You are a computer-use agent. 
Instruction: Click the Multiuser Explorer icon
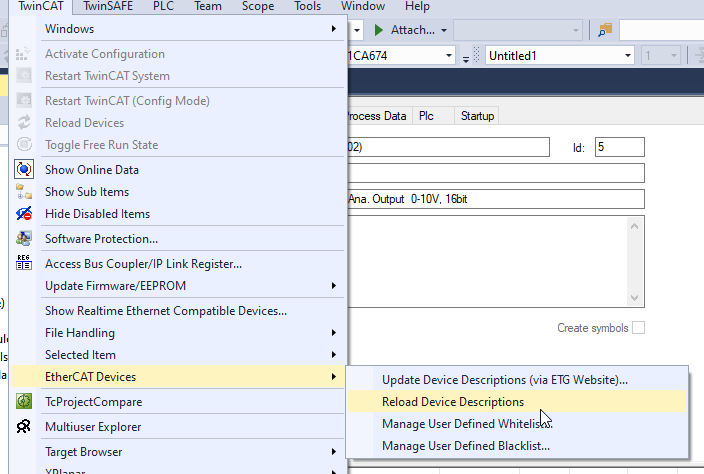24,426
